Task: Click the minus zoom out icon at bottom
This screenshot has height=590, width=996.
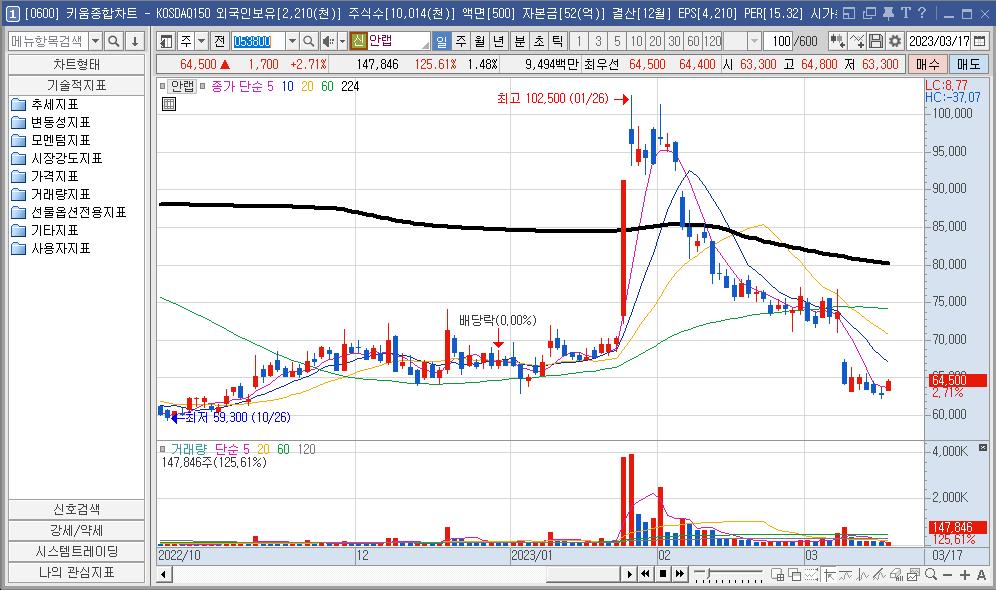Action: [948, 575]
